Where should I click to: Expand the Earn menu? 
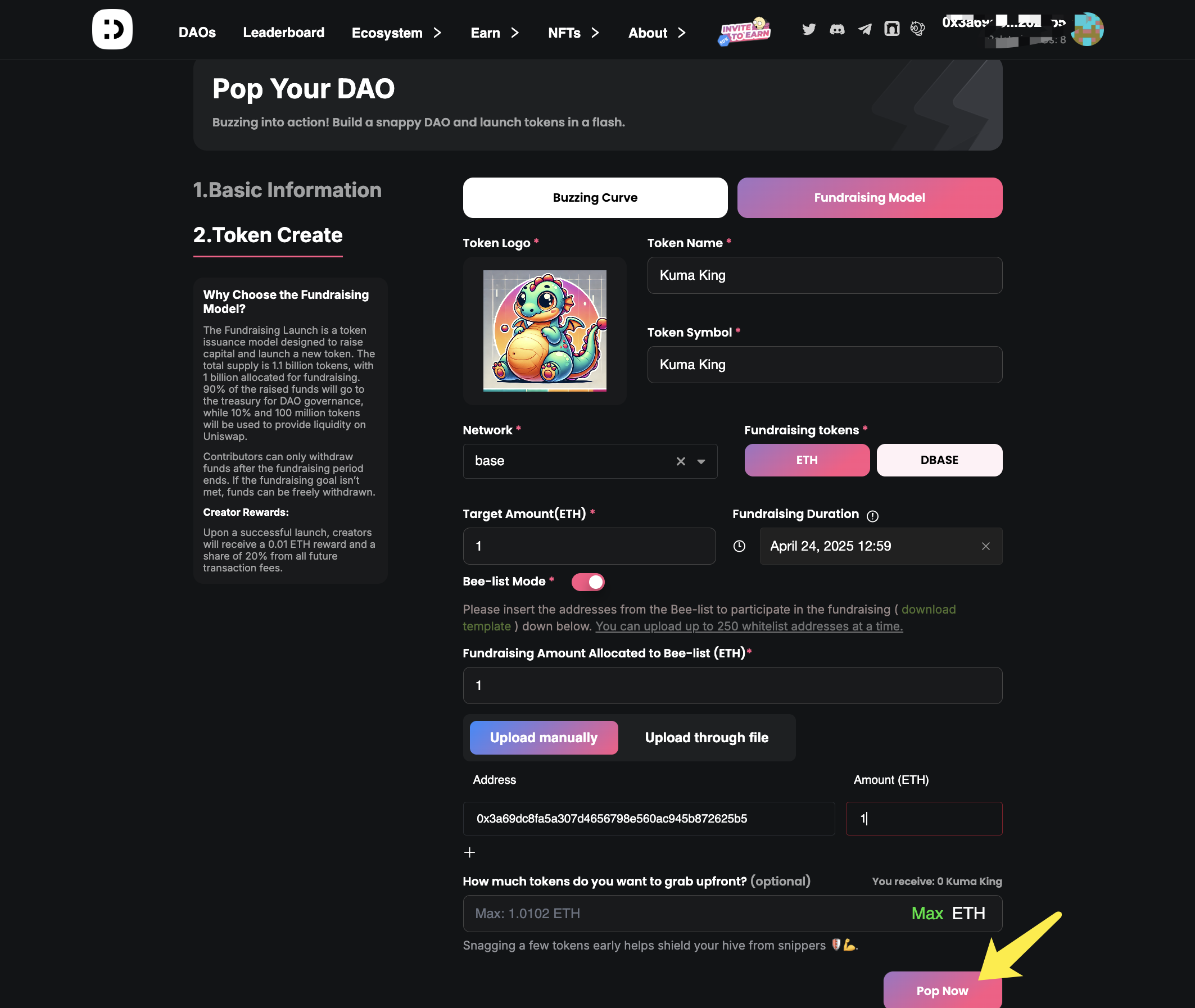pos(495,33)
